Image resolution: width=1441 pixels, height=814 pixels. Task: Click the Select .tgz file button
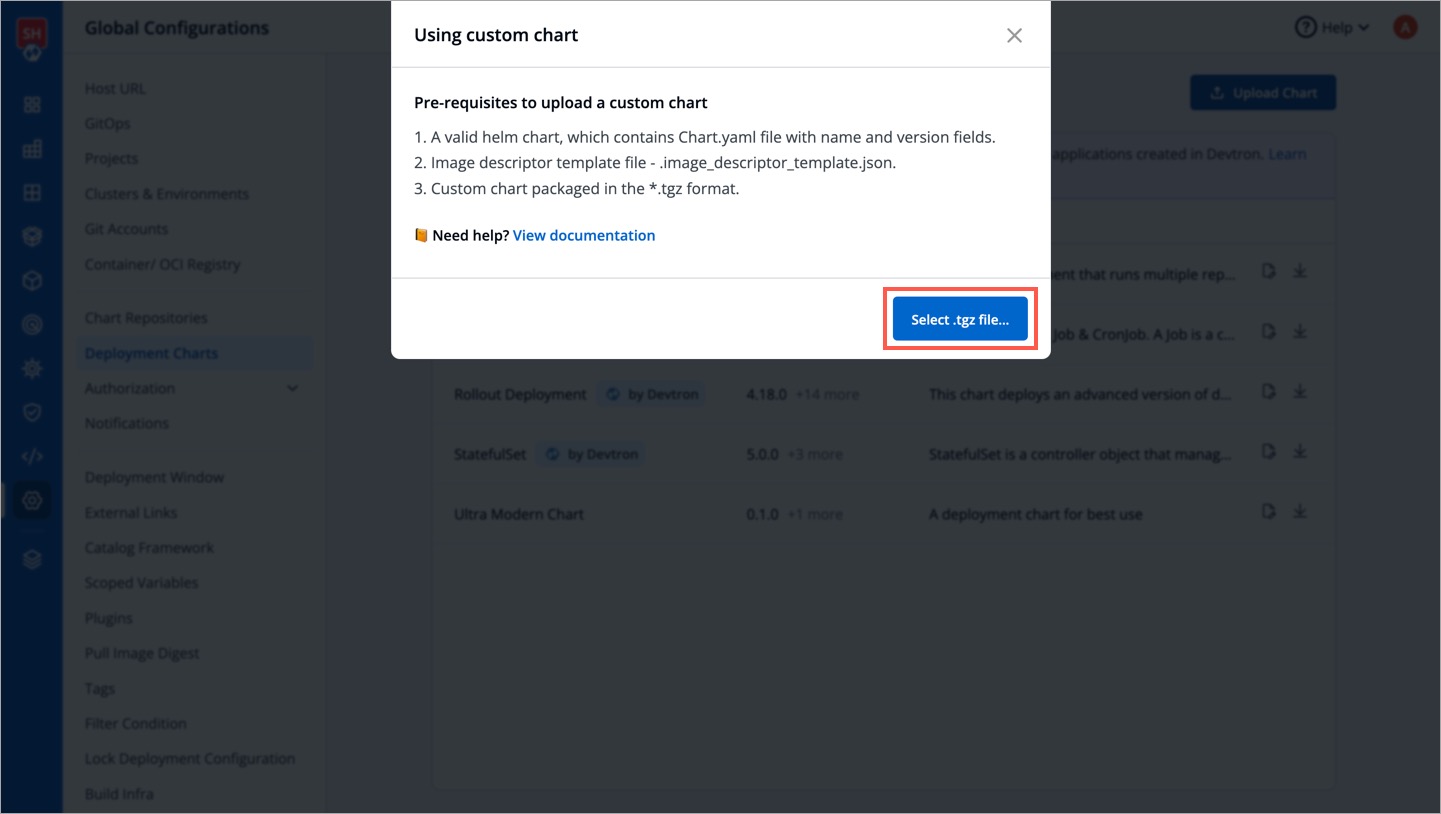tap(960, 319)
